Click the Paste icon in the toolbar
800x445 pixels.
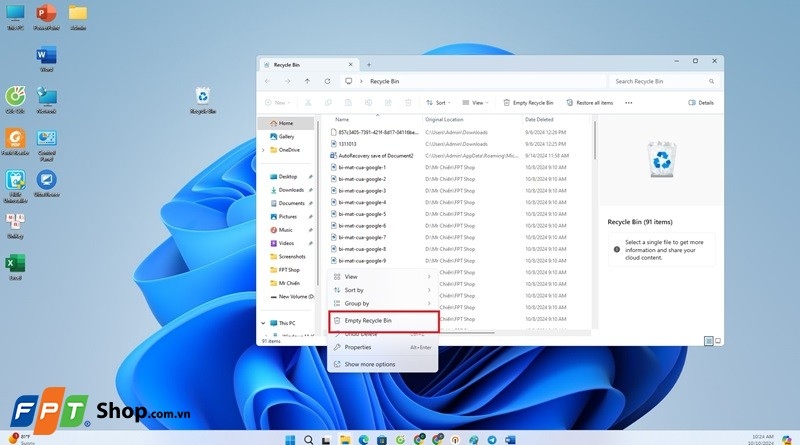click(x=348, y=103)
